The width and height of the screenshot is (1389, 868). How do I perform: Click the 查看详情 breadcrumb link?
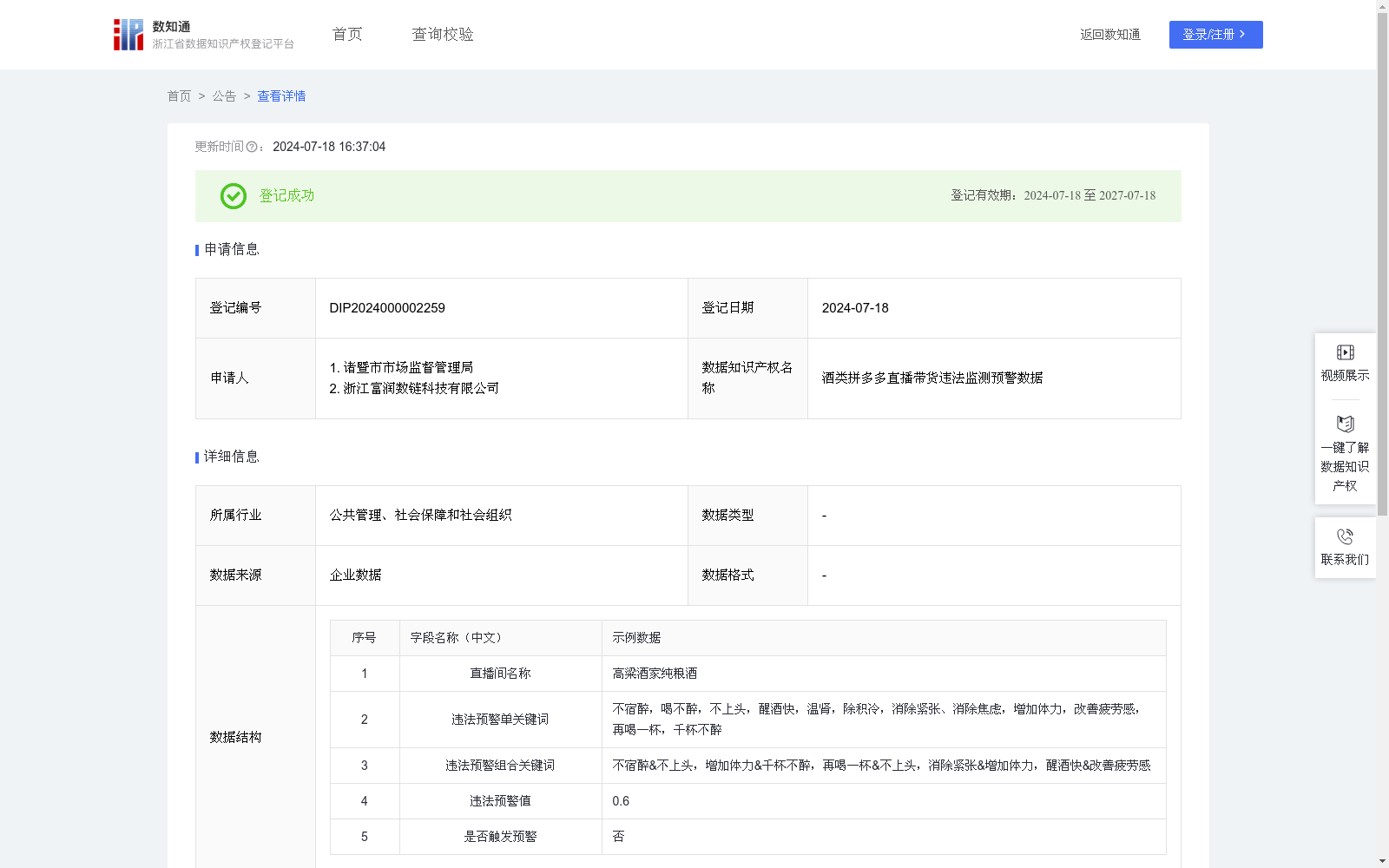(281, 96)
